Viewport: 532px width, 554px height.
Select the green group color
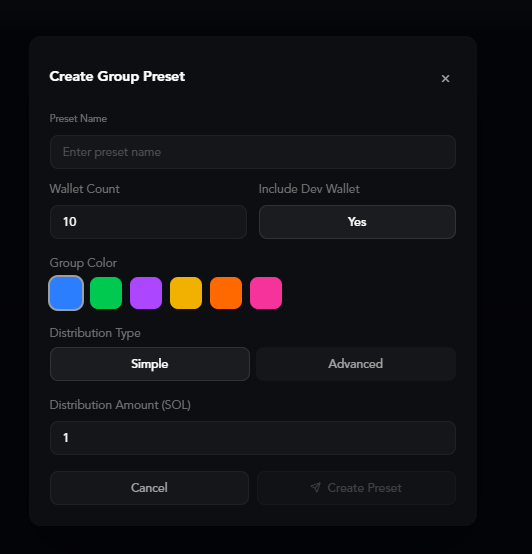pyautogui.click(x=106, y=293)
